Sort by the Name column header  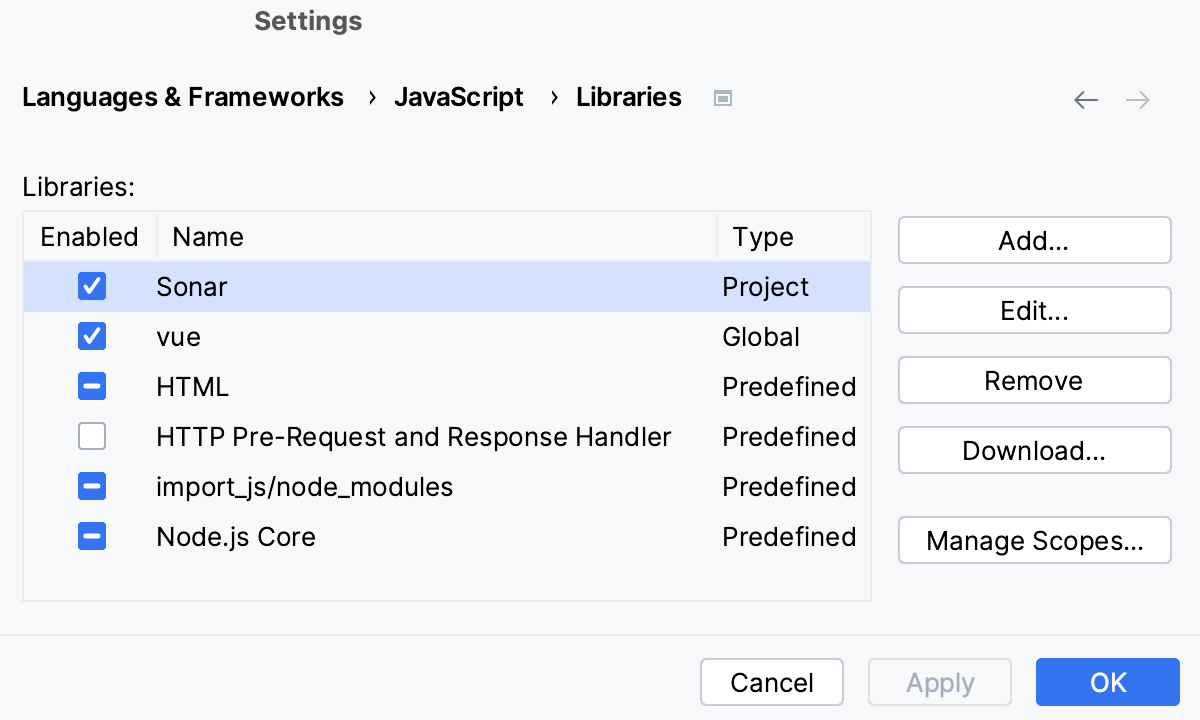pyautogui.click(x=207, y=236)
